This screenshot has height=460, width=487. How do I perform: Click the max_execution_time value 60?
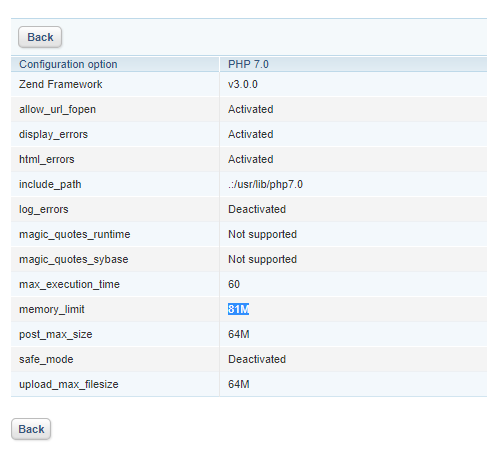click(x=234, y=284)
